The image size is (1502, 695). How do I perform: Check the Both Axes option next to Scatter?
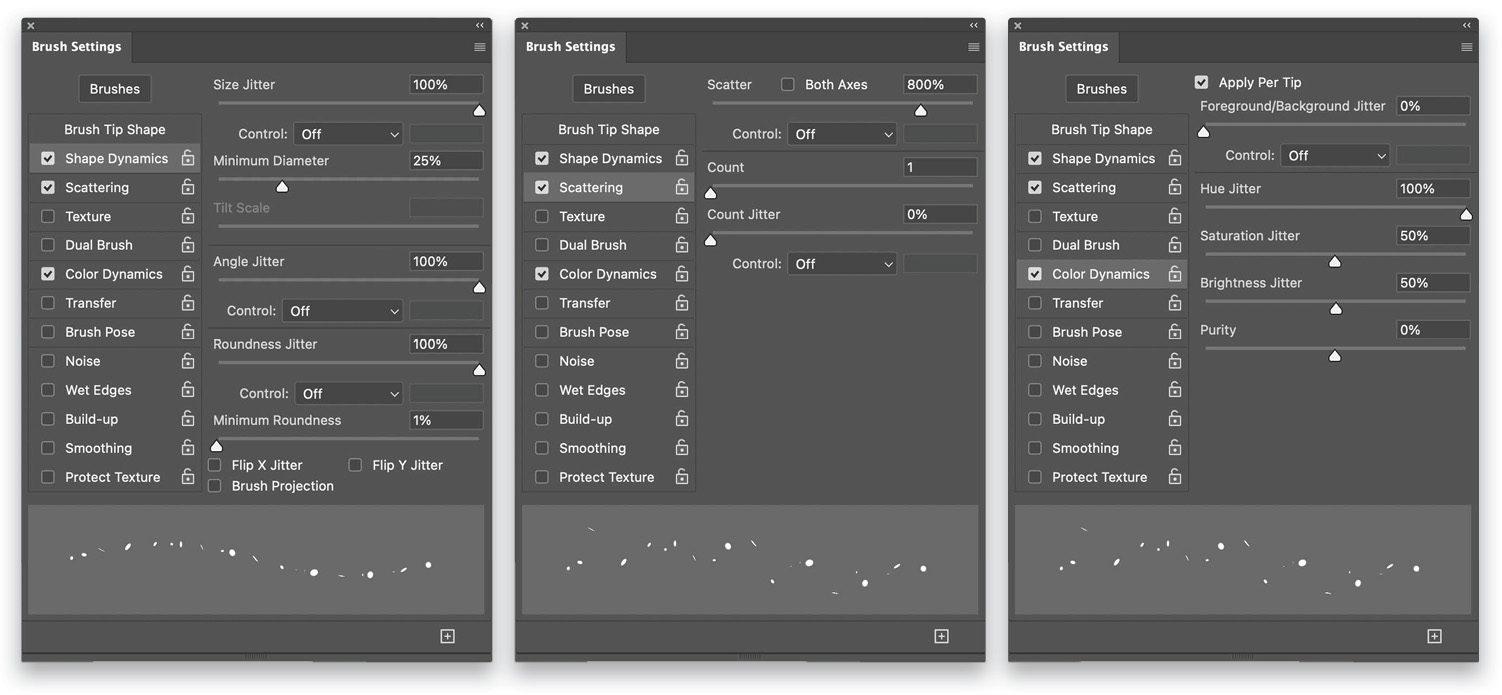click(x=788, y=85)
